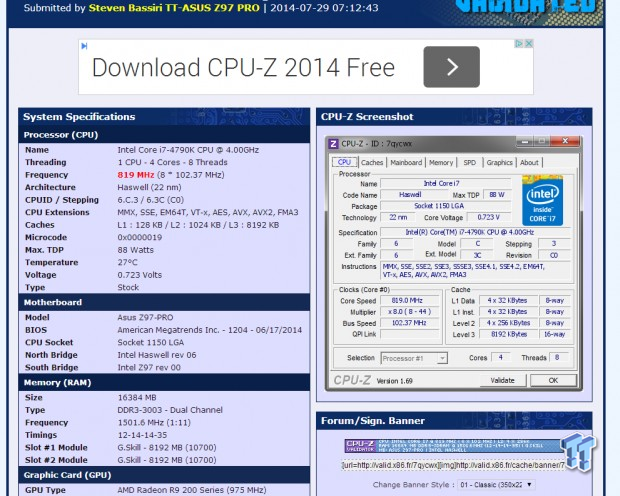
Task: Minimize the CPU-Z window
Action: [525, 141]
